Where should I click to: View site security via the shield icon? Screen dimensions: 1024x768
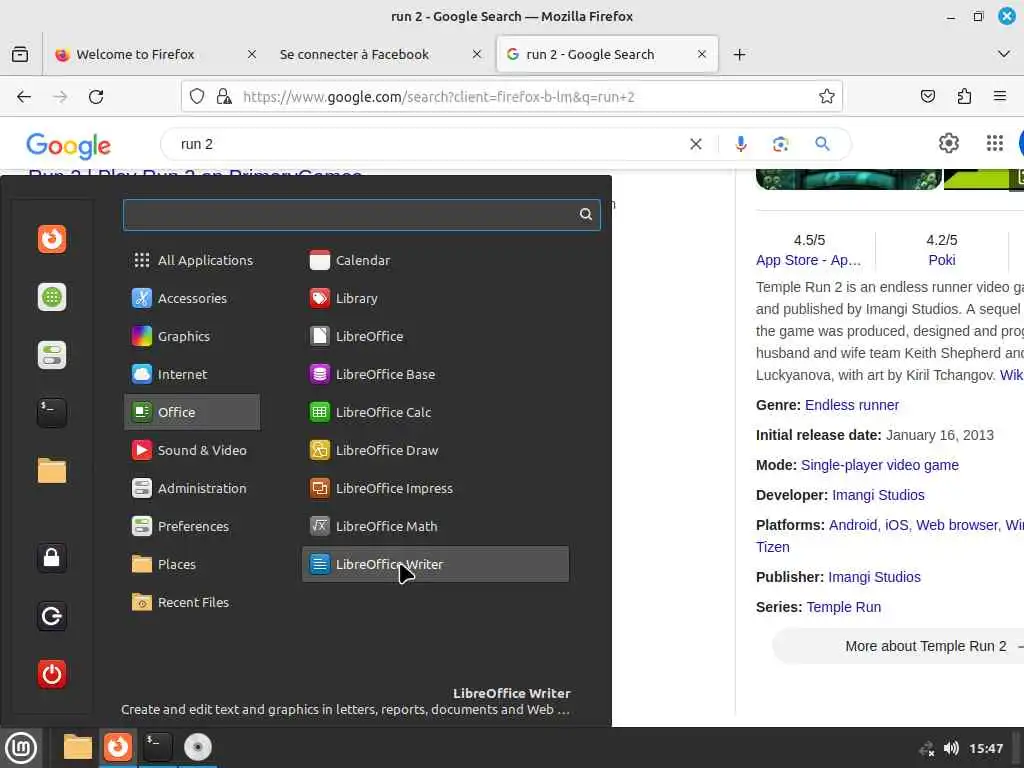click(x=197, y=97)
